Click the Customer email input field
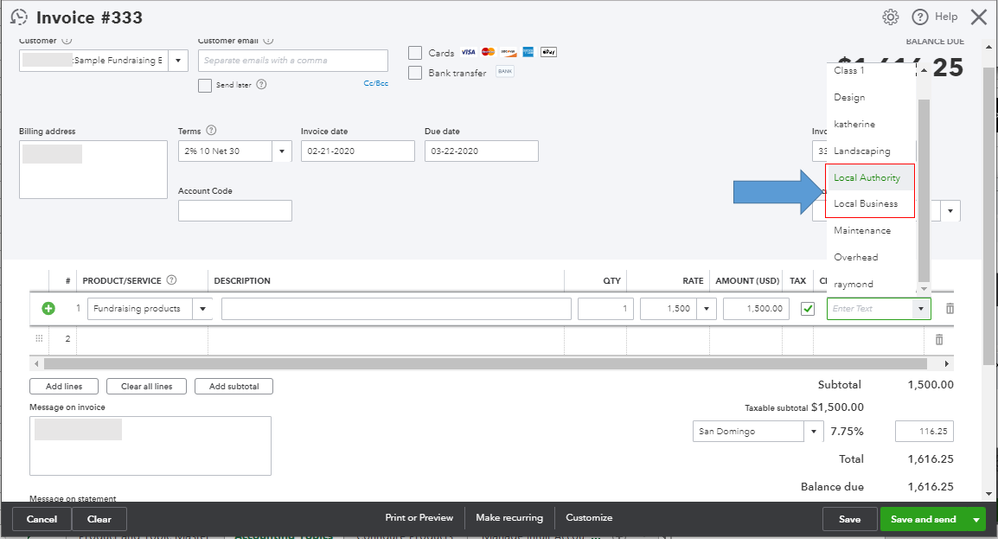Viewport: 998px width, 539px height. coord(293,60)
